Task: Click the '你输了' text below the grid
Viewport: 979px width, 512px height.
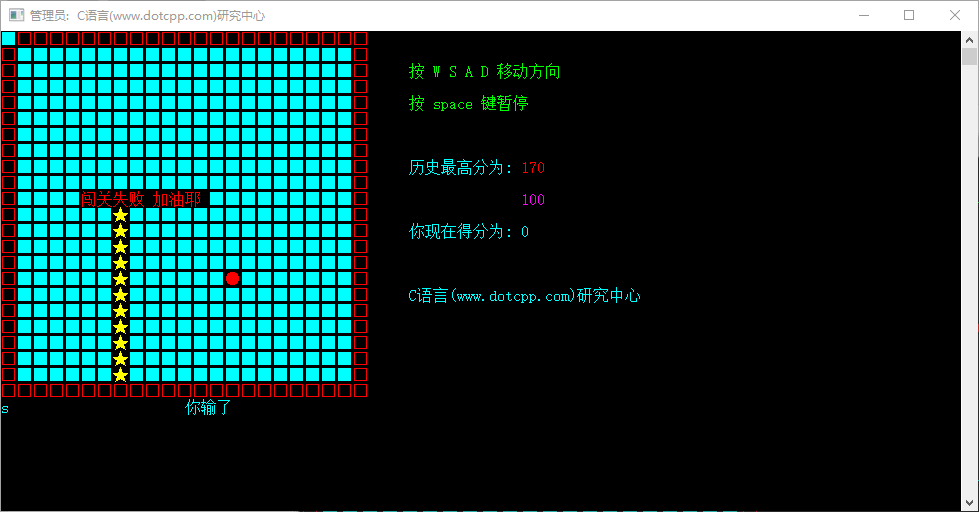Action: (208, 407)
